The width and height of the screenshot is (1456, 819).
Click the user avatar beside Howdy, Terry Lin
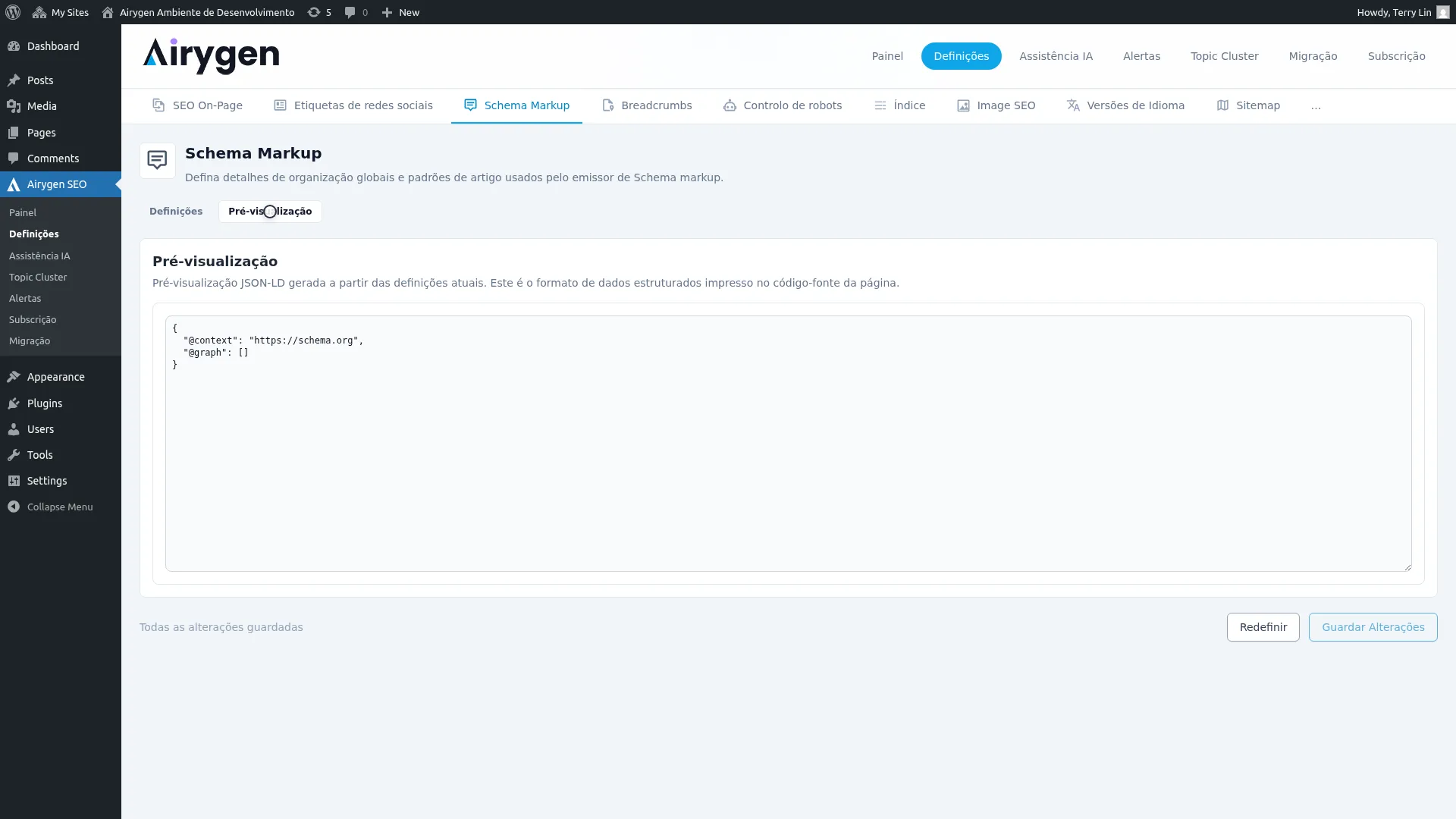[1442, 12]
